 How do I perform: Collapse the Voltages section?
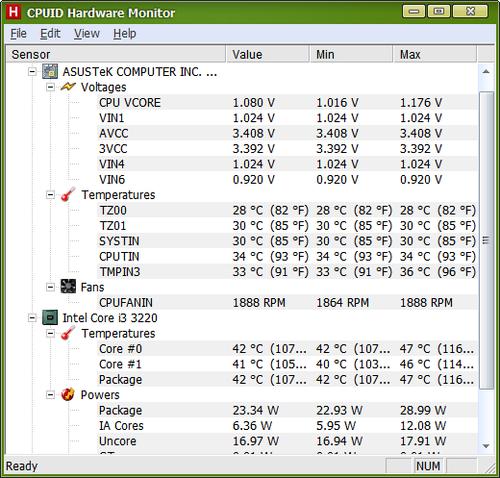coord(50,87)
